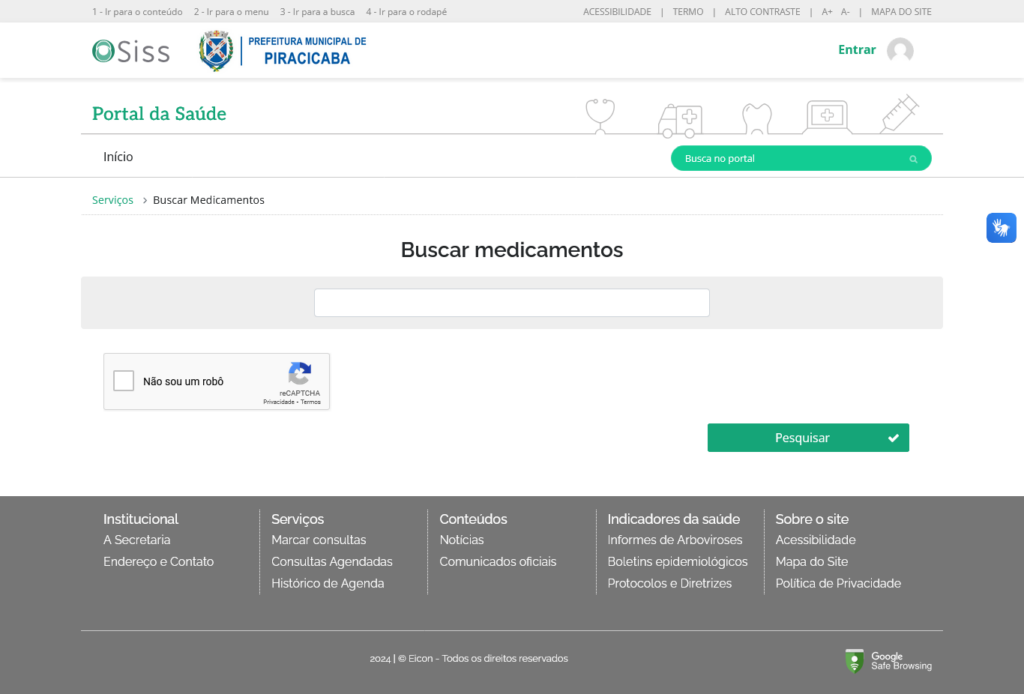Viewport: 1024px width, 694px height.
Task: Open the Início menu item
Action: [117, 156]
